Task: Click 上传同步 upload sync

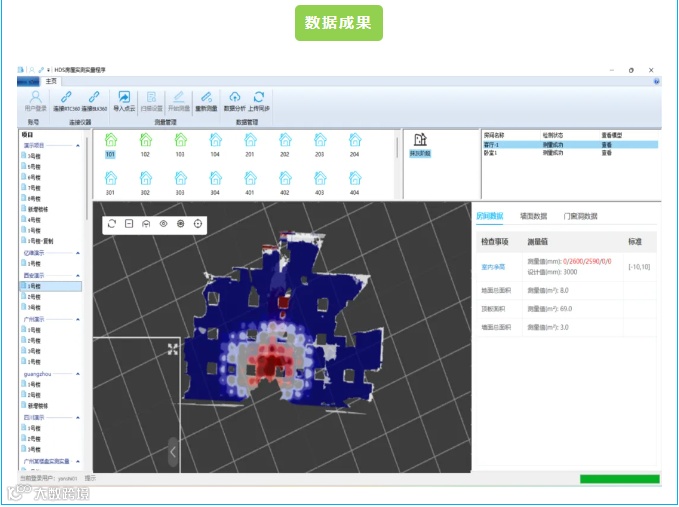Action: coord(259,101)
